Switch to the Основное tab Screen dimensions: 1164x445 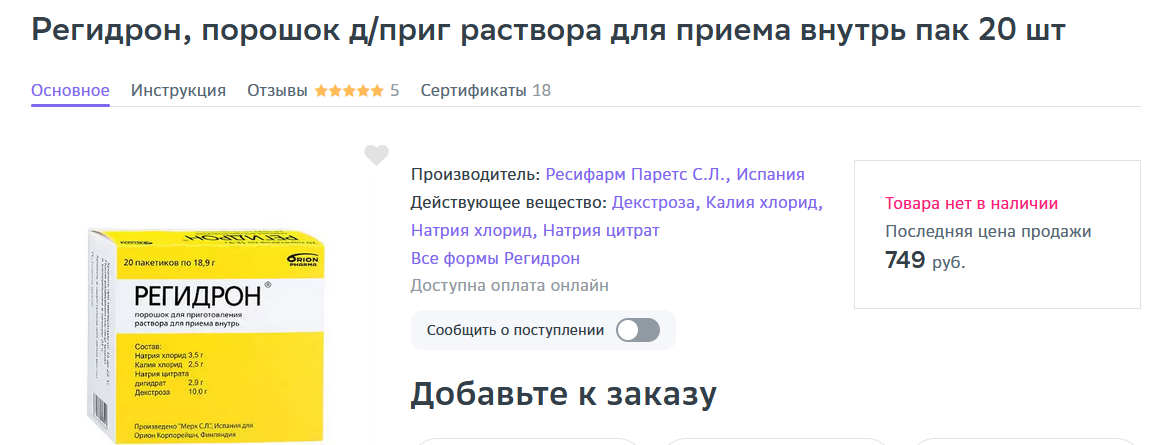click(70, 91)
